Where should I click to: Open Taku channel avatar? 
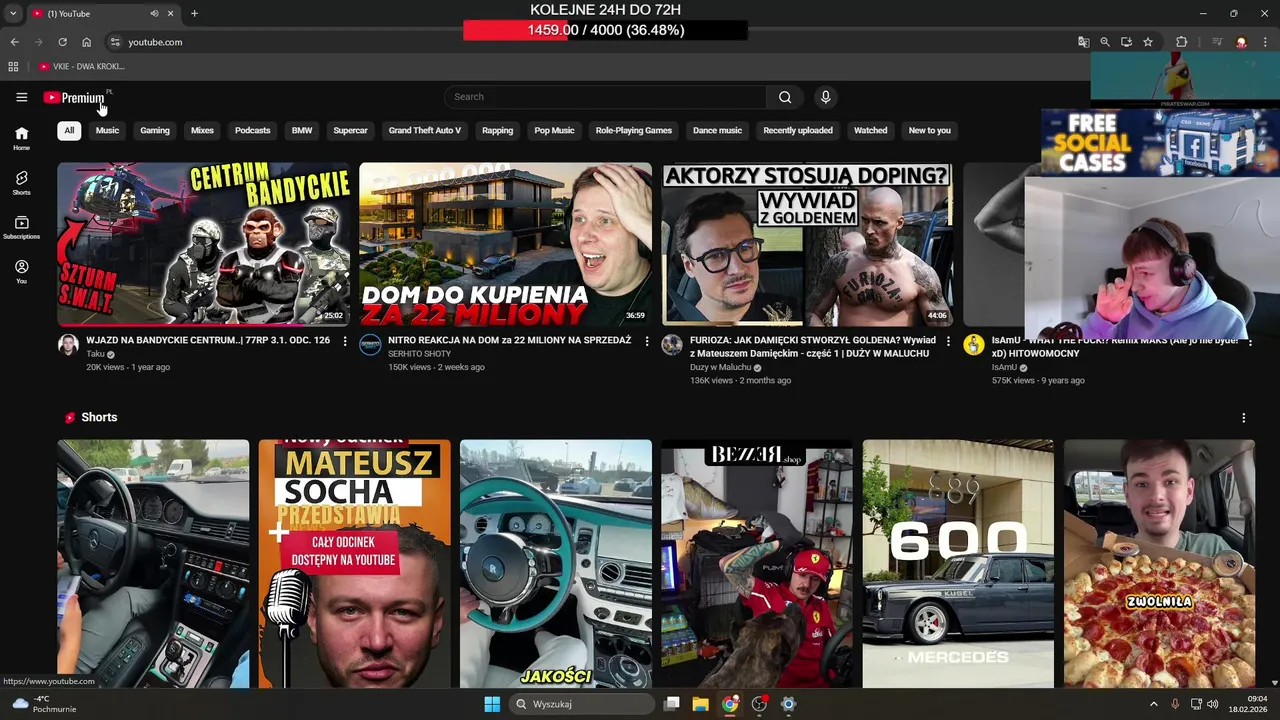coord(68,345)
